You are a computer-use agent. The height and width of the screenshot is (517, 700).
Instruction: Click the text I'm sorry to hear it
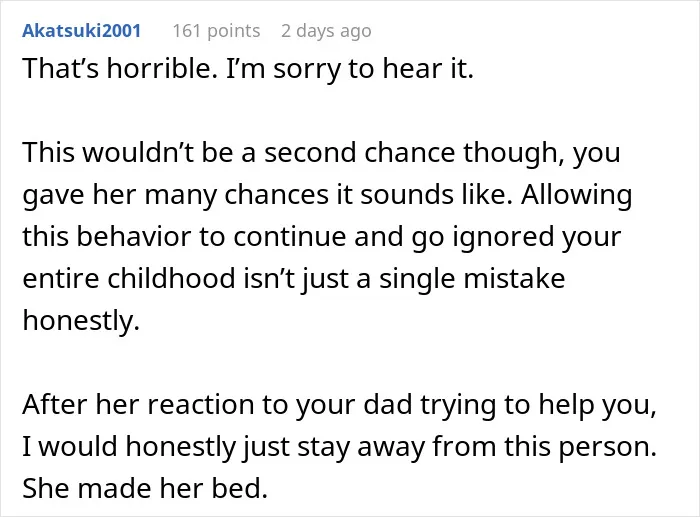(350, 69)
